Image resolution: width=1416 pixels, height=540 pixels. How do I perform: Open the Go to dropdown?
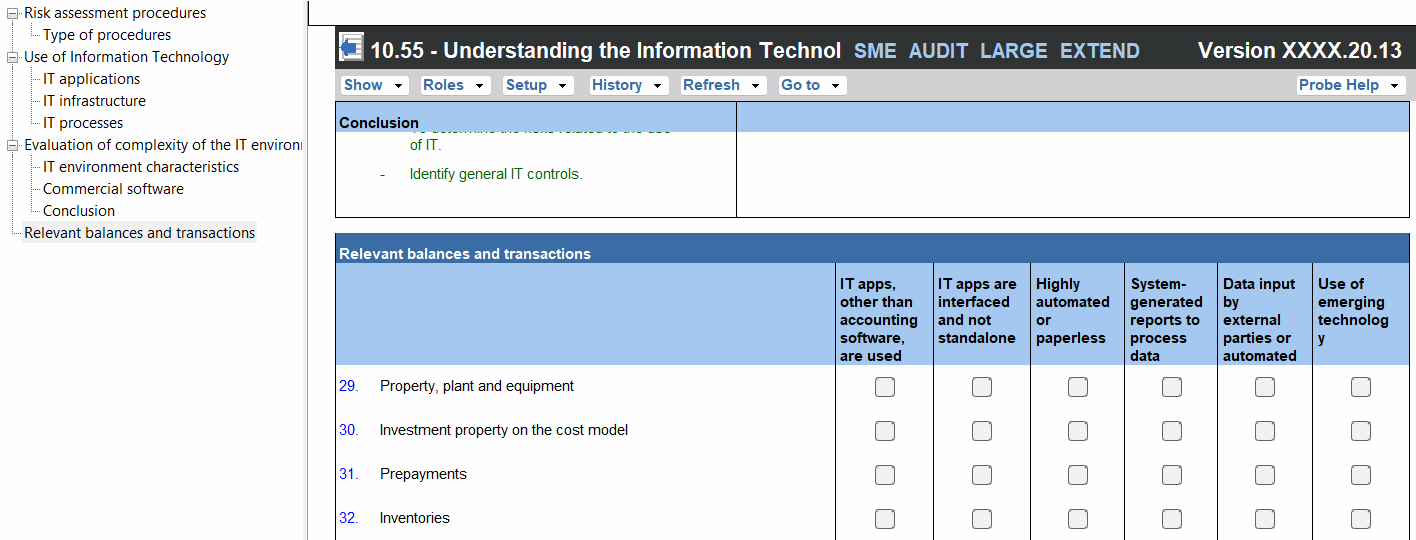811,85
